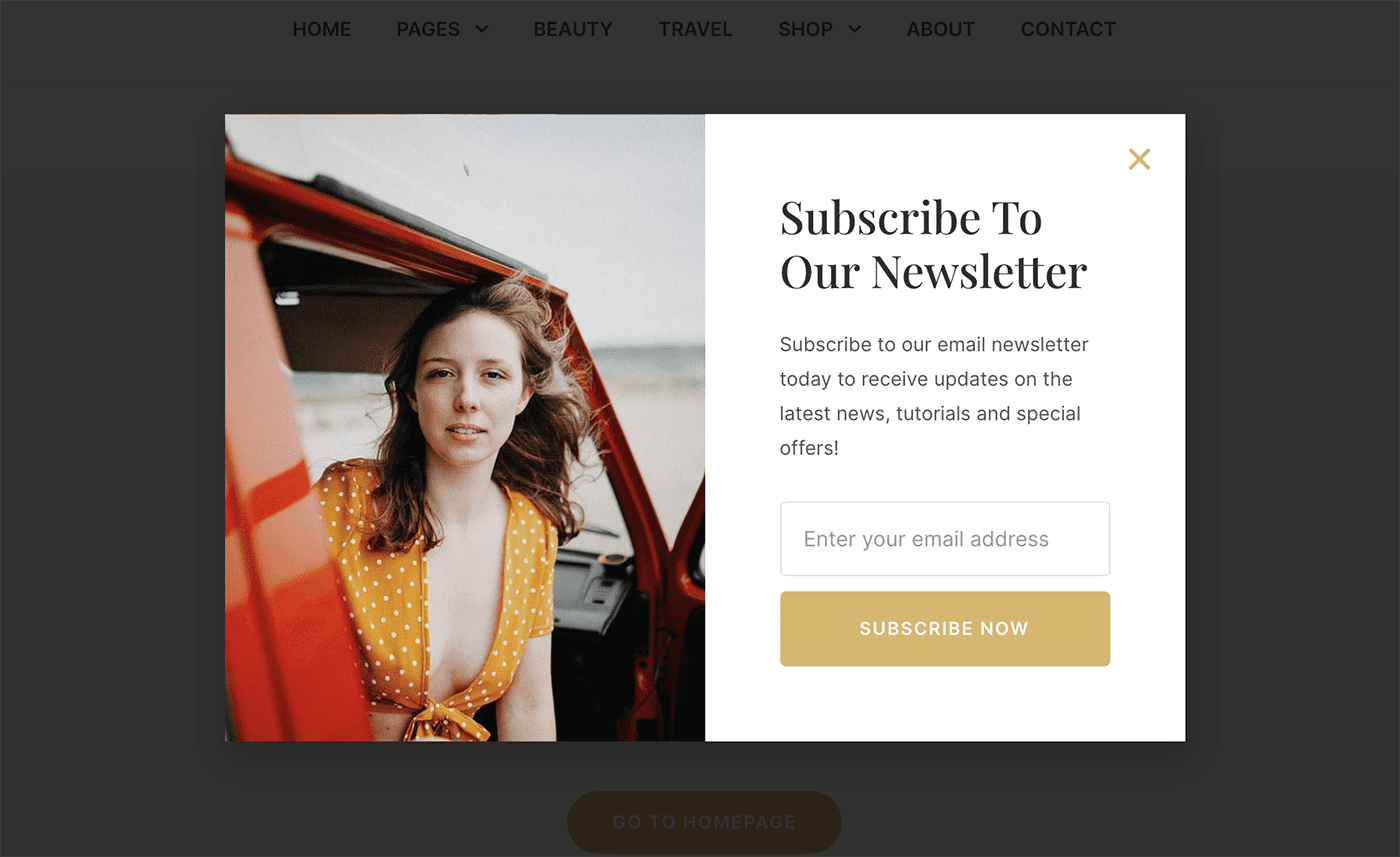Expand the SHOP dropdown chevron

(x=854, y=29)
